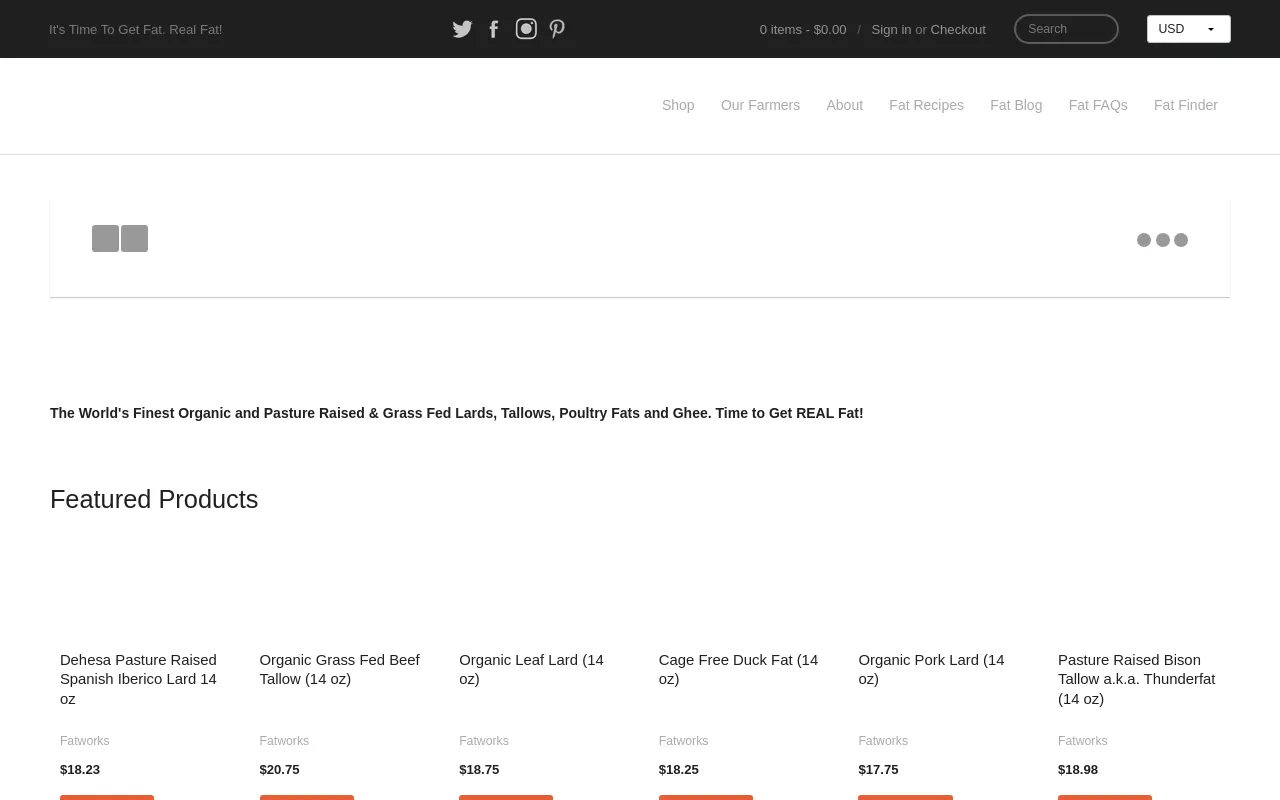Go to Our Farmers page
Viewport: 1280px width, 800px height.
[760, 105]
